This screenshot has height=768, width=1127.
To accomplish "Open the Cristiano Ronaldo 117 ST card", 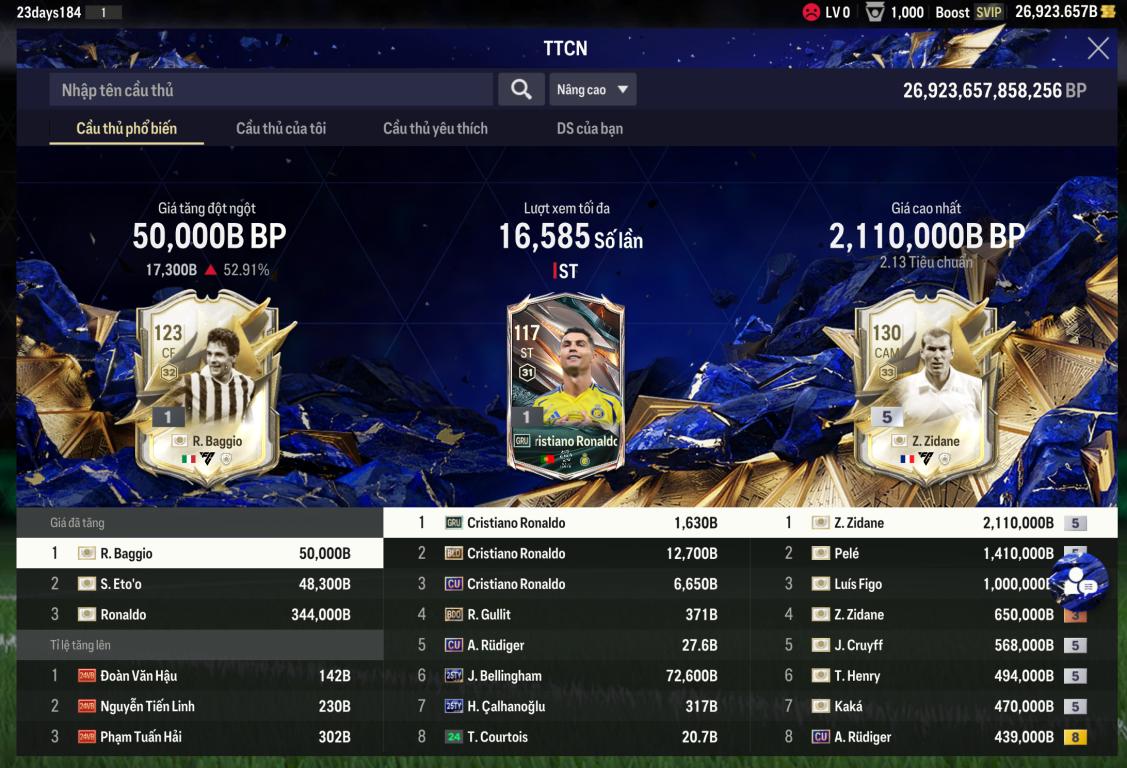I will (x=565, y=386).
